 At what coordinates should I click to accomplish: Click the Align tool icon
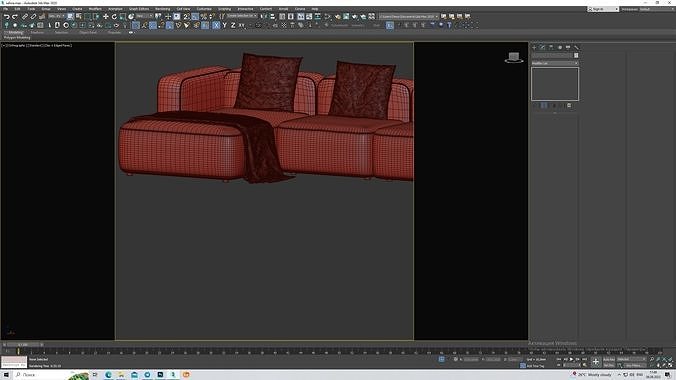coord(272,16)
